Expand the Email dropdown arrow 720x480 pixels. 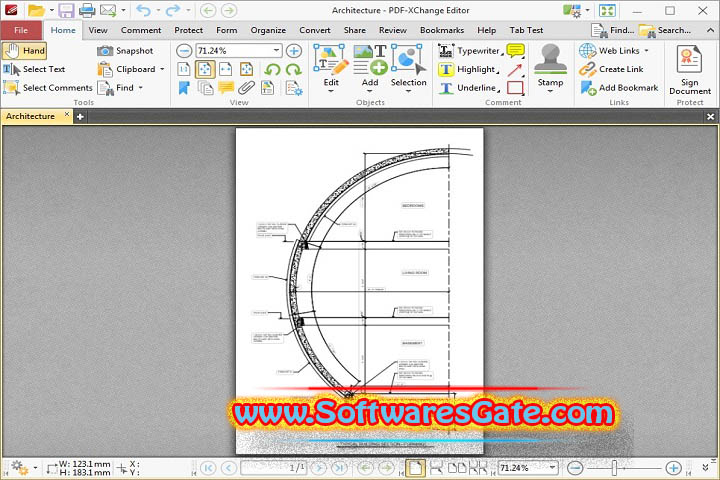point(123,10)
